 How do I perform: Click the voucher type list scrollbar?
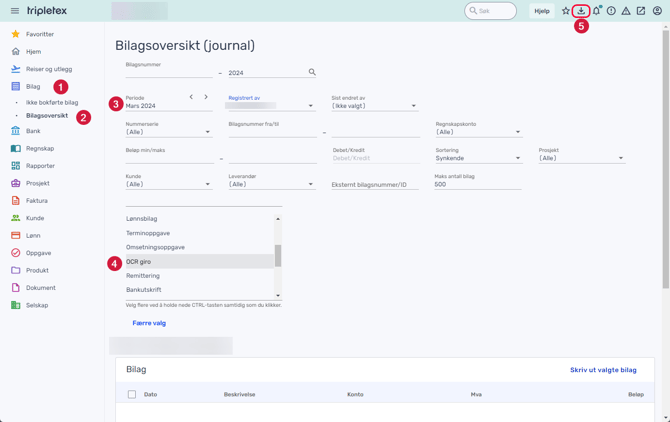pos(278,255)
